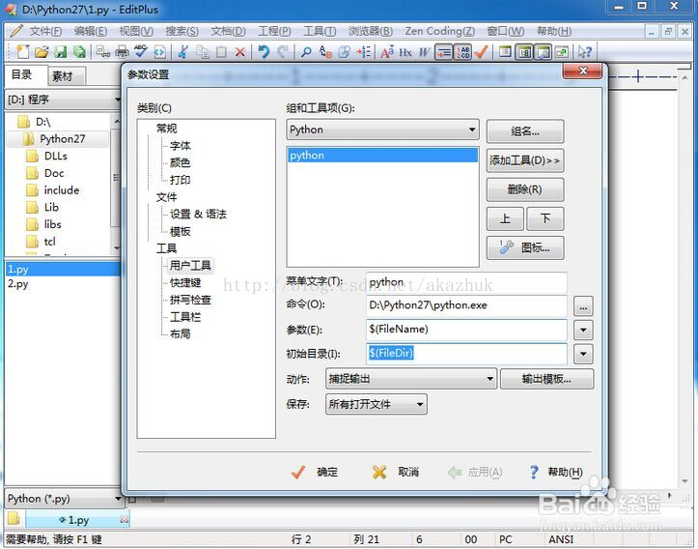Open the 搜索(S) menu
Viewport: 698px width, 549px height.
coord(182,31)
